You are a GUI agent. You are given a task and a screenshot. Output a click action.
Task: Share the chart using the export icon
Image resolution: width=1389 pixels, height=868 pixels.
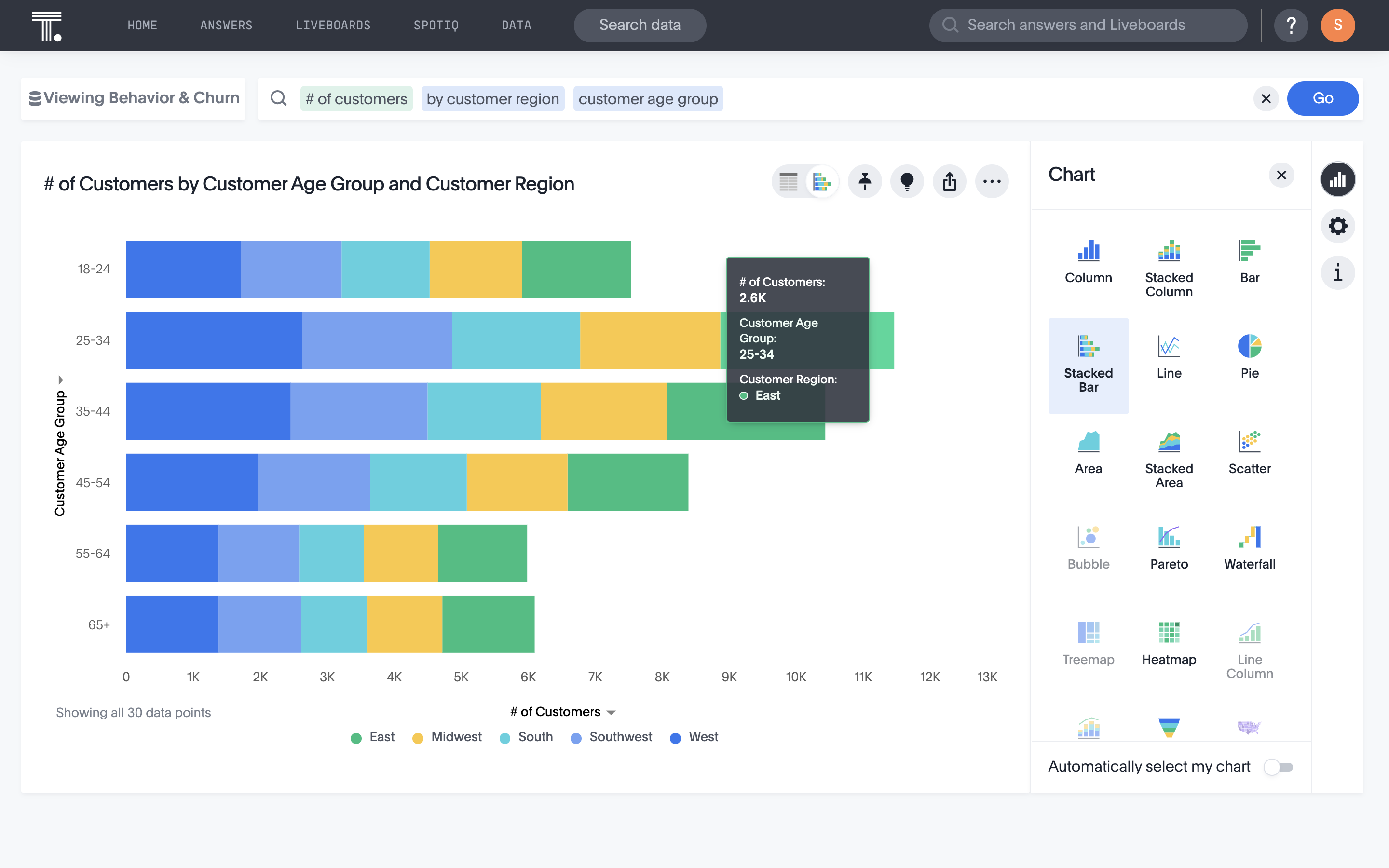[949, 181]
